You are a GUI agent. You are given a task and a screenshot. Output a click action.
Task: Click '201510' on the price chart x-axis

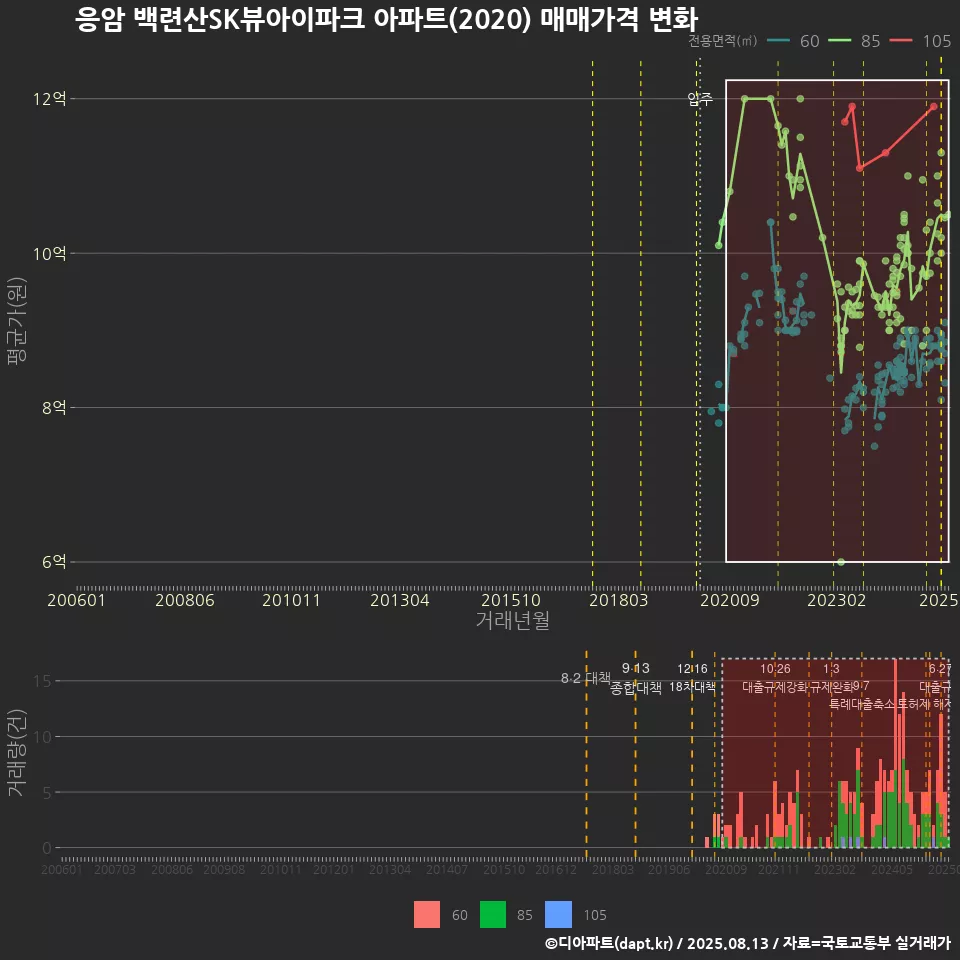511,600
